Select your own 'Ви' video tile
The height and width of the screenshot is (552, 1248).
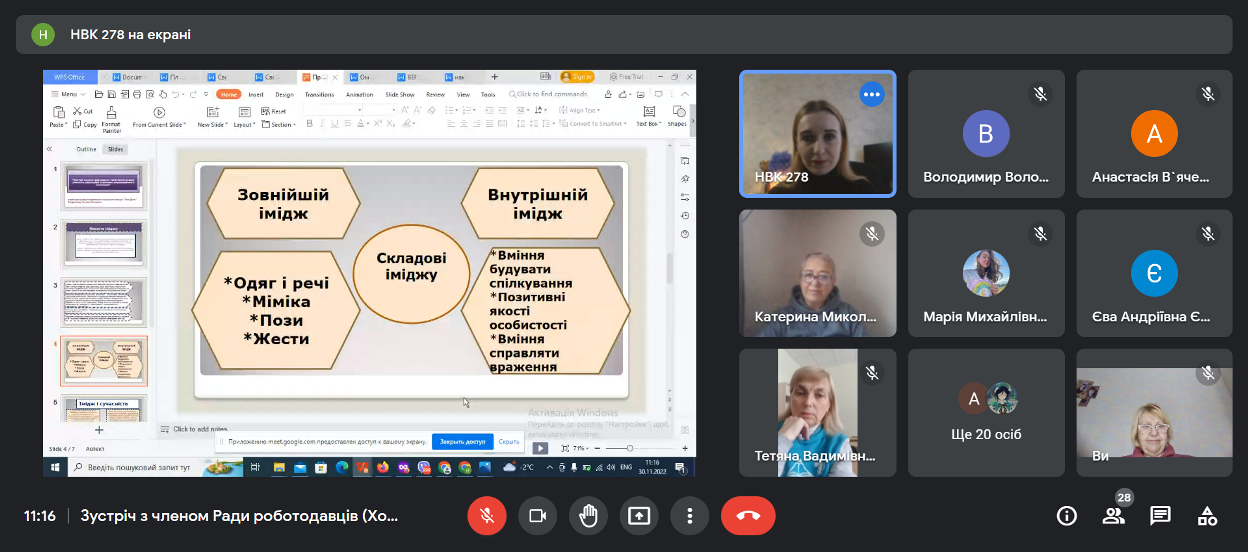(1154, 412)
